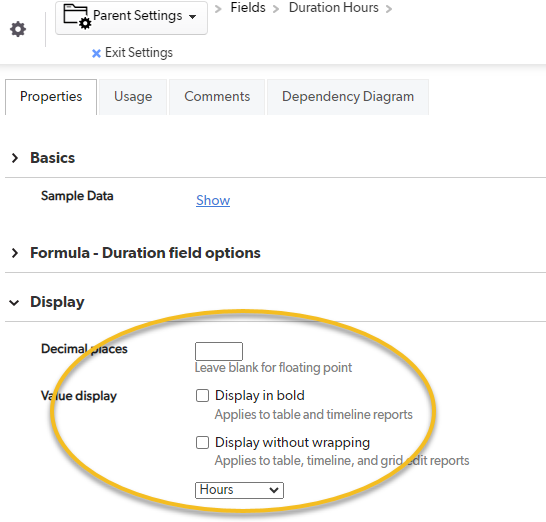Screen dimensions: 546x522
Task: Click the breadcrumb arrow after Fields
Action: pyautogui.click(x=276, y=9)
